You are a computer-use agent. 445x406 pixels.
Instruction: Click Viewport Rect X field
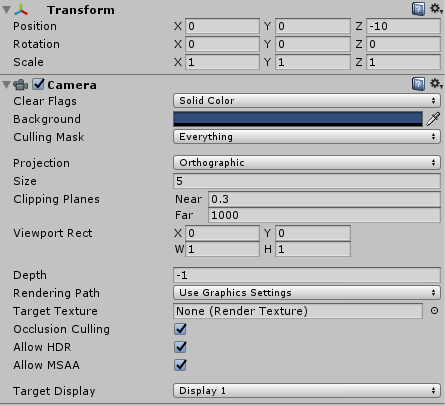click(222, 233)
